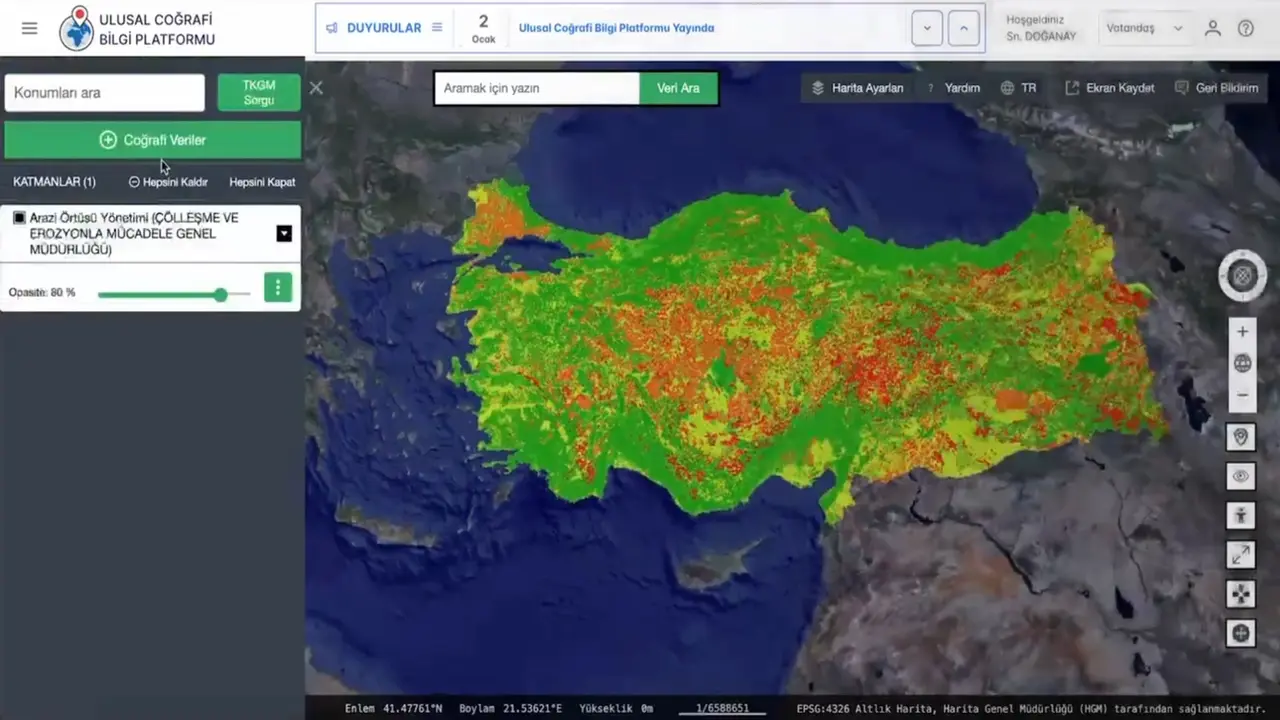Open the user profile icon
The image size is (1280, 720).
(1213, 28)
